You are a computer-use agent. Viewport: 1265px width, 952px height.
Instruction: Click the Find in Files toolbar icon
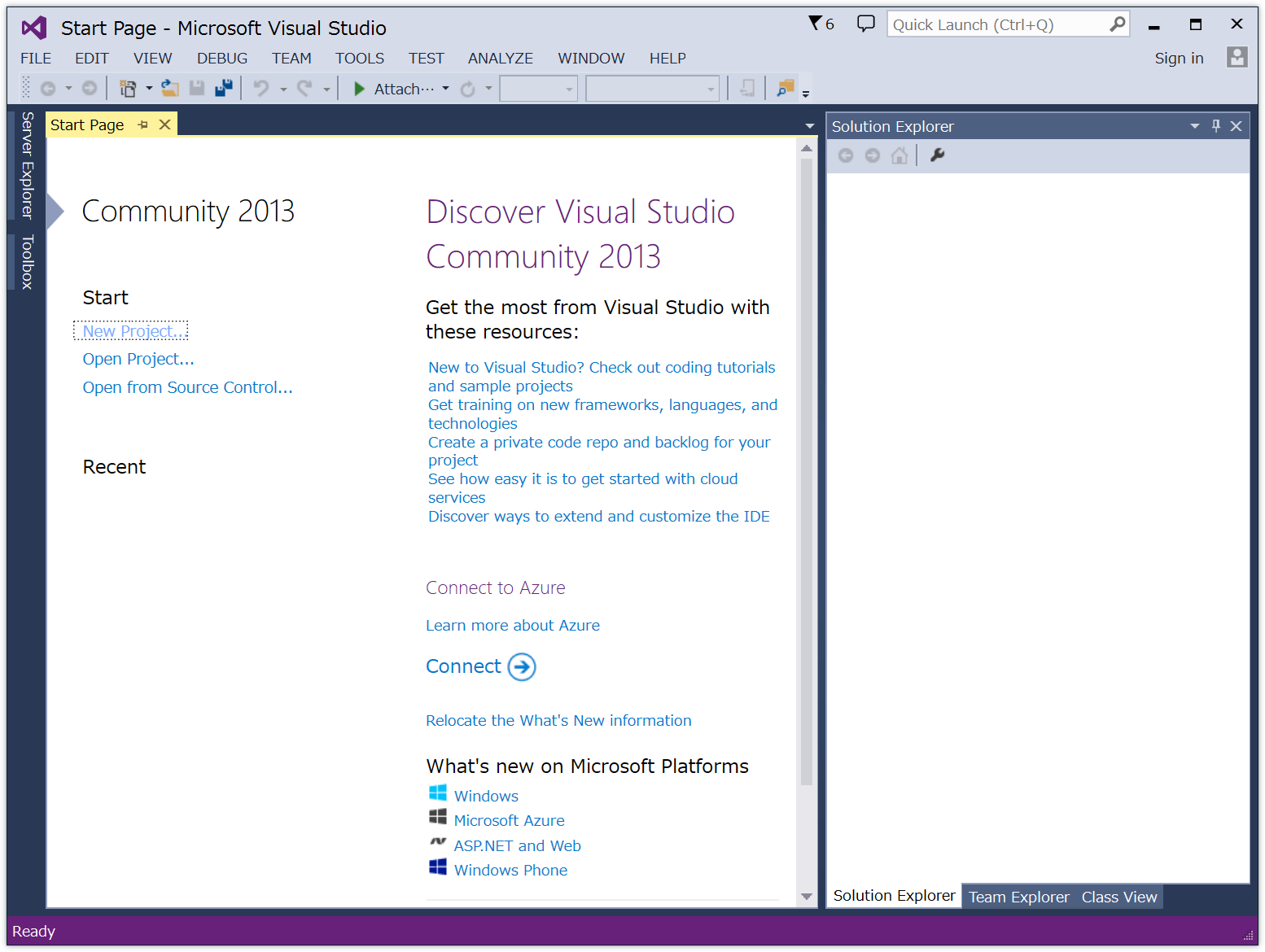(786, 88)
